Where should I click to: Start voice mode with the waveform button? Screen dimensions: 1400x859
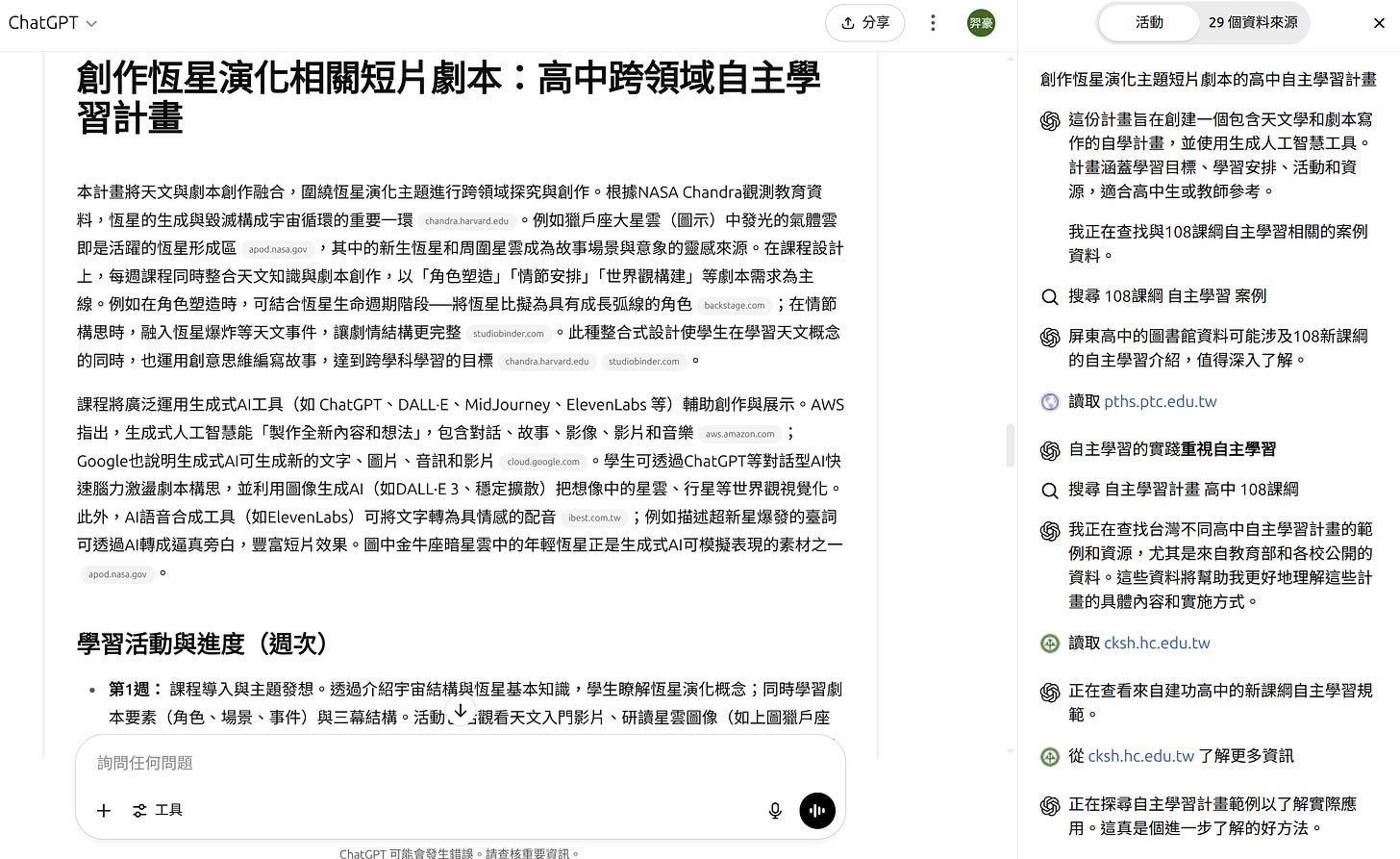click(817, 811)
